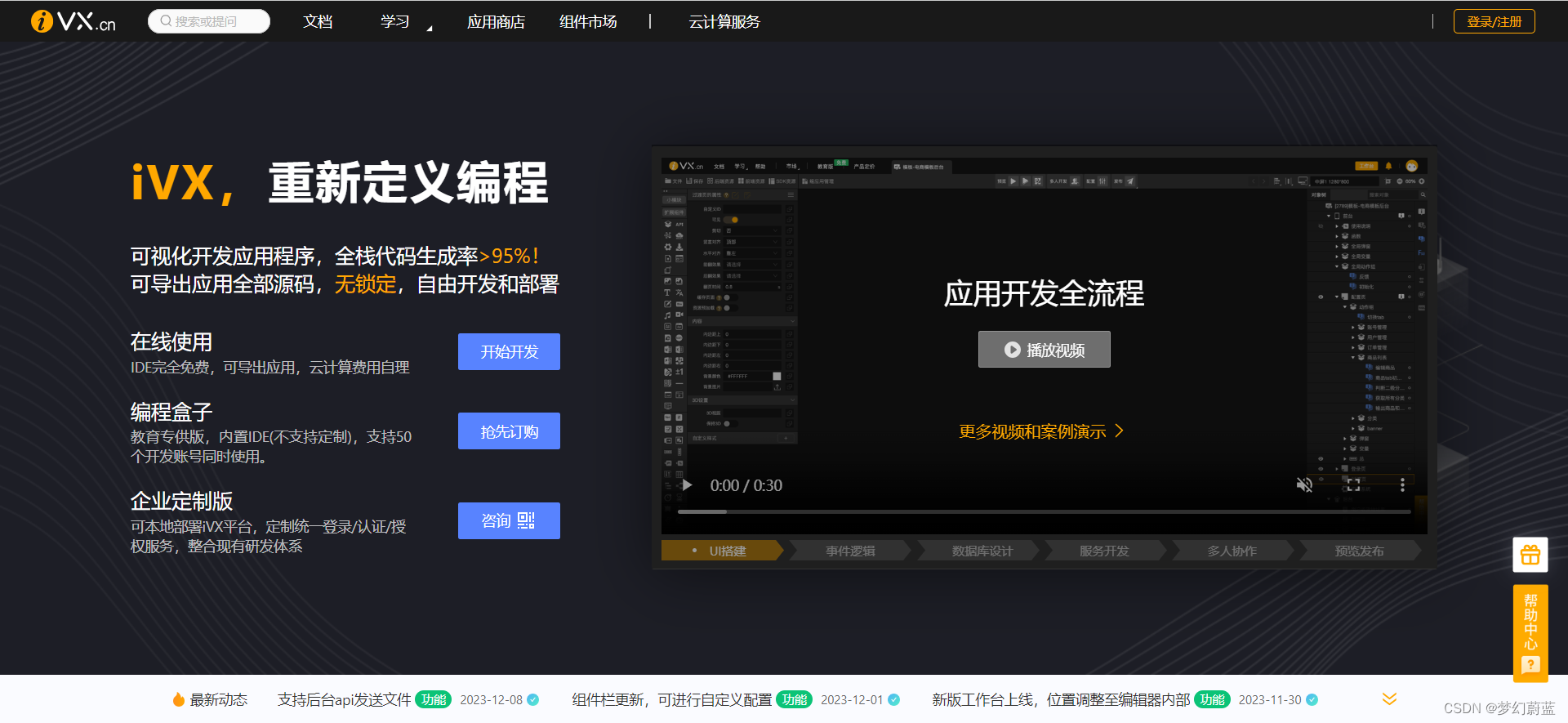
Task: Click the 应用开发全流程 video title
Action: (x=1045, y=293)
